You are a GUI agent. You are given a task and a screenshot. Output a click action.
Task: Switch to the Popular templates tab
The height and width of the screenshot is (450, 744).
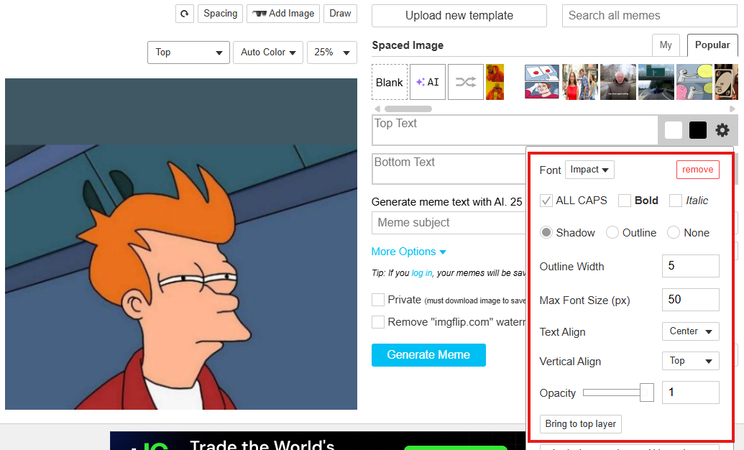pyautogui.click(x=712, y=45)
